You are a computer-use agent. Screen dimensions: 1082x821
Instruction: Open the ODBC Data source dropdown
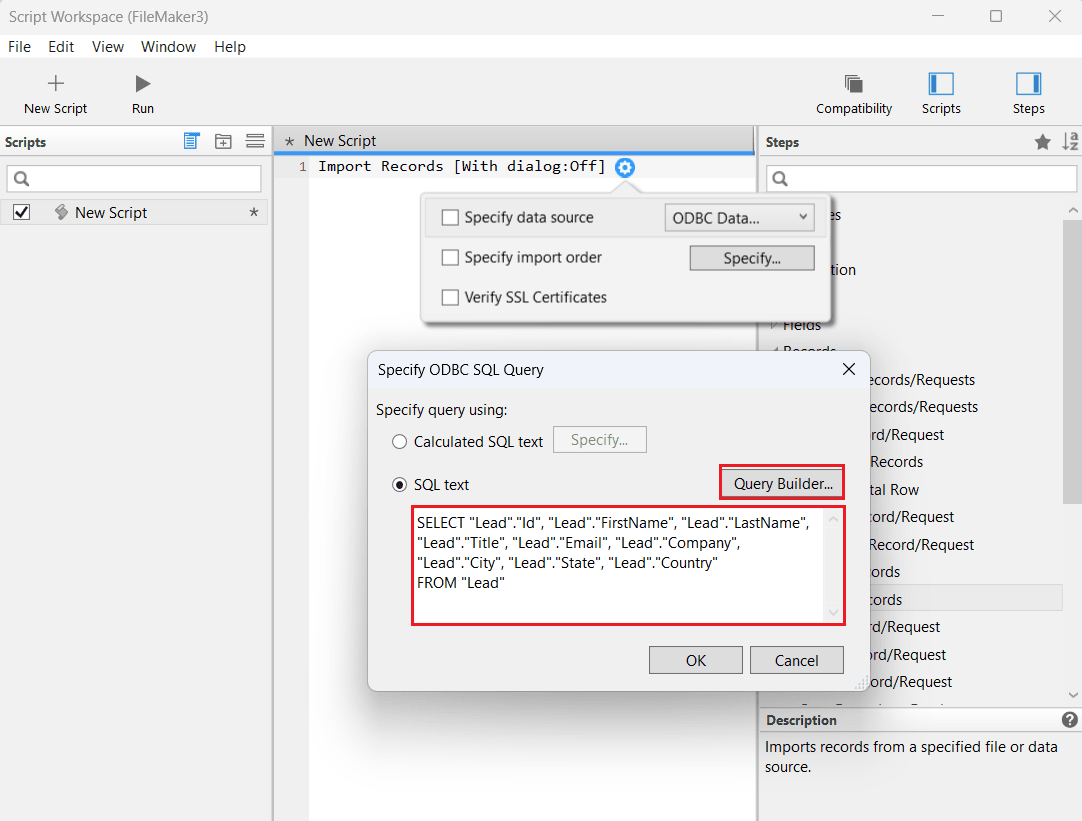pos(739,217)
